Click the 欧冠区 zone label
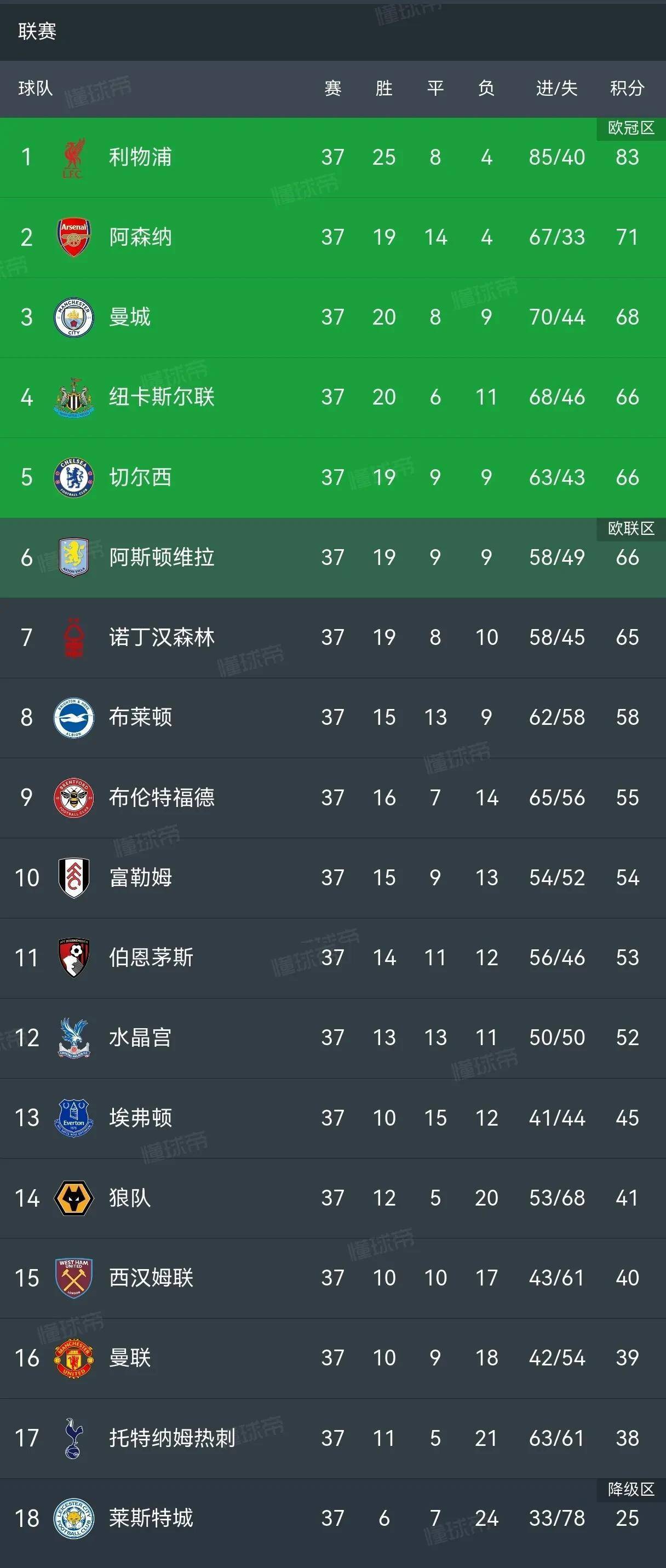 coord(631,128)
